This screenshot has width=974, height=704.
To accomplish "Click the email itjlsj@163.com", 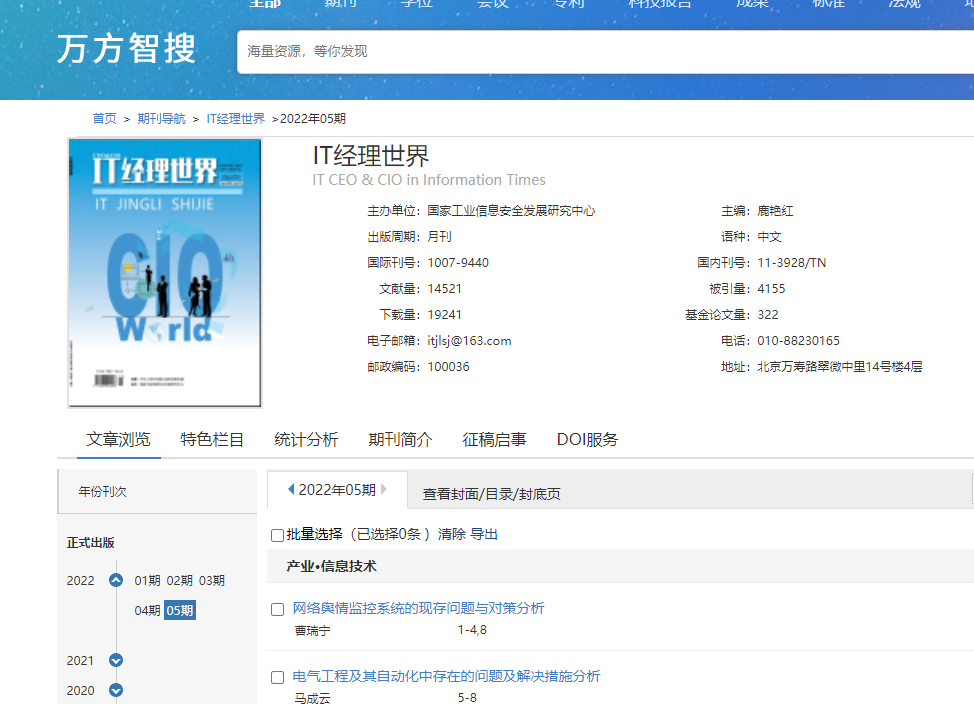I will 470,341.
